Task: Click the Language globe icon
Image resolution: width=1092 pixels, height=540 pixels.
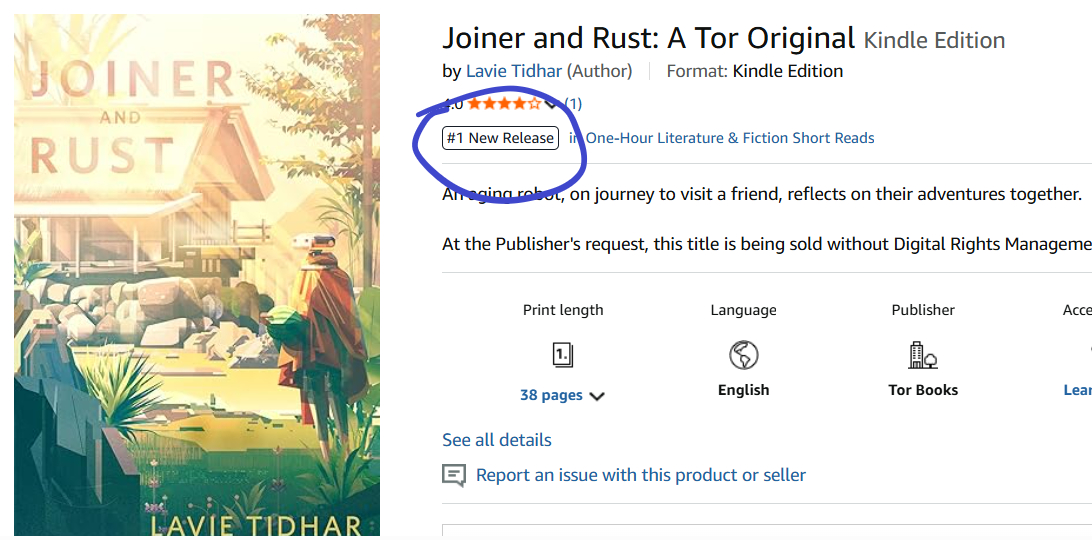Action: (743, 355)
